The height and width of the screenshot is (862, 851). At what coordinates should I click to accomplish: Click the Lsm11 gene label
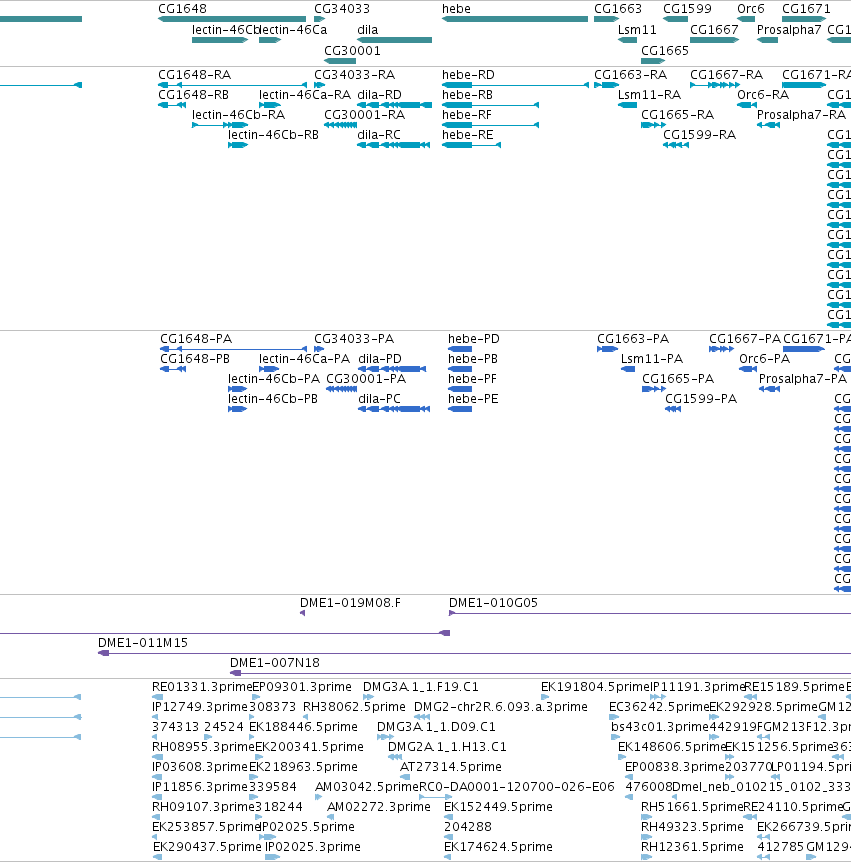637,30
